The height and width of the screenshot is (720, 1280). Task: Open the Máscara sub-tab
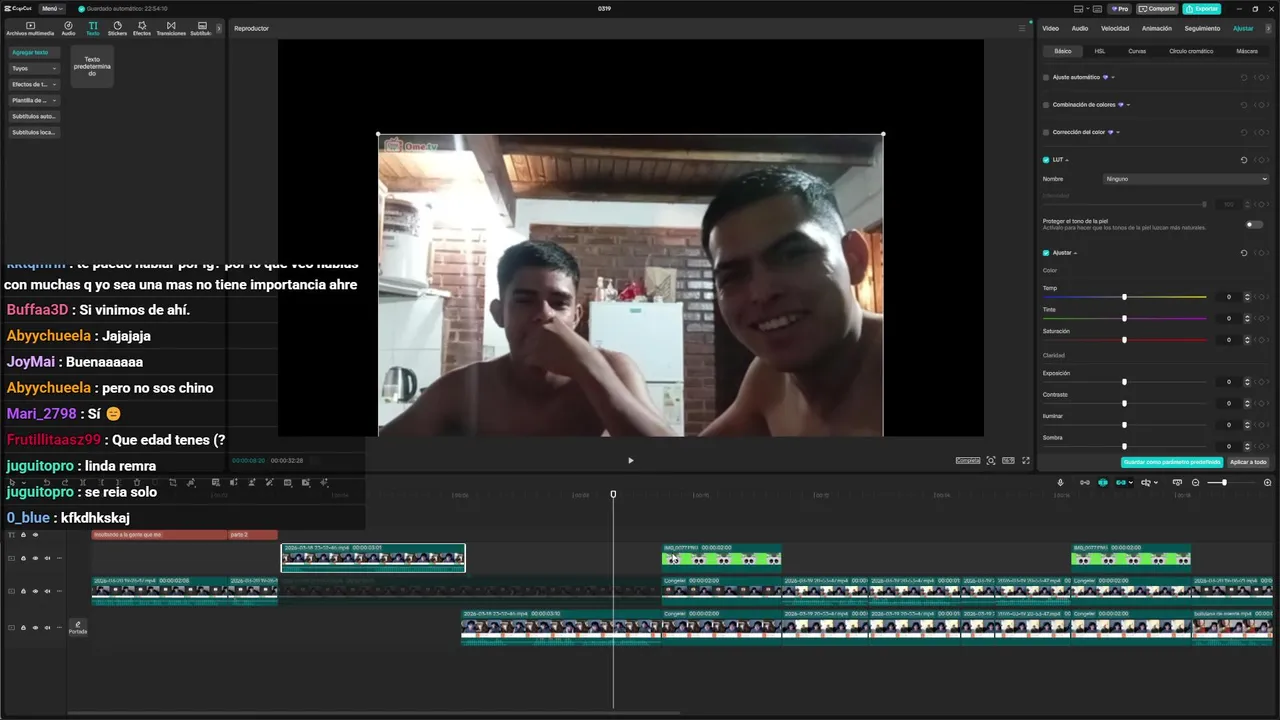(x=1247, y=51)
